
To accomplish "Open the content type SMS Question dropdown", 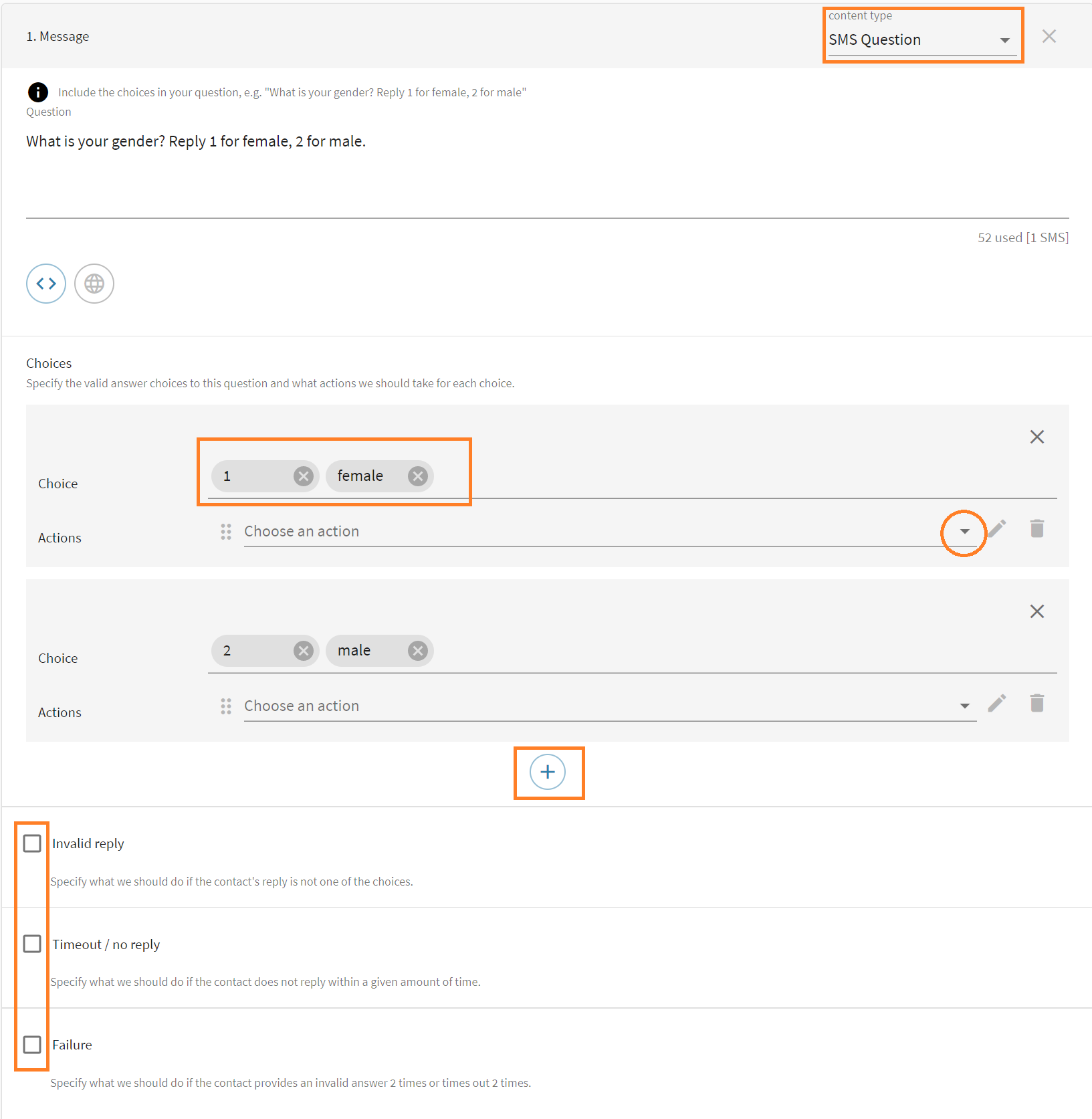I will tap(921, 40).
